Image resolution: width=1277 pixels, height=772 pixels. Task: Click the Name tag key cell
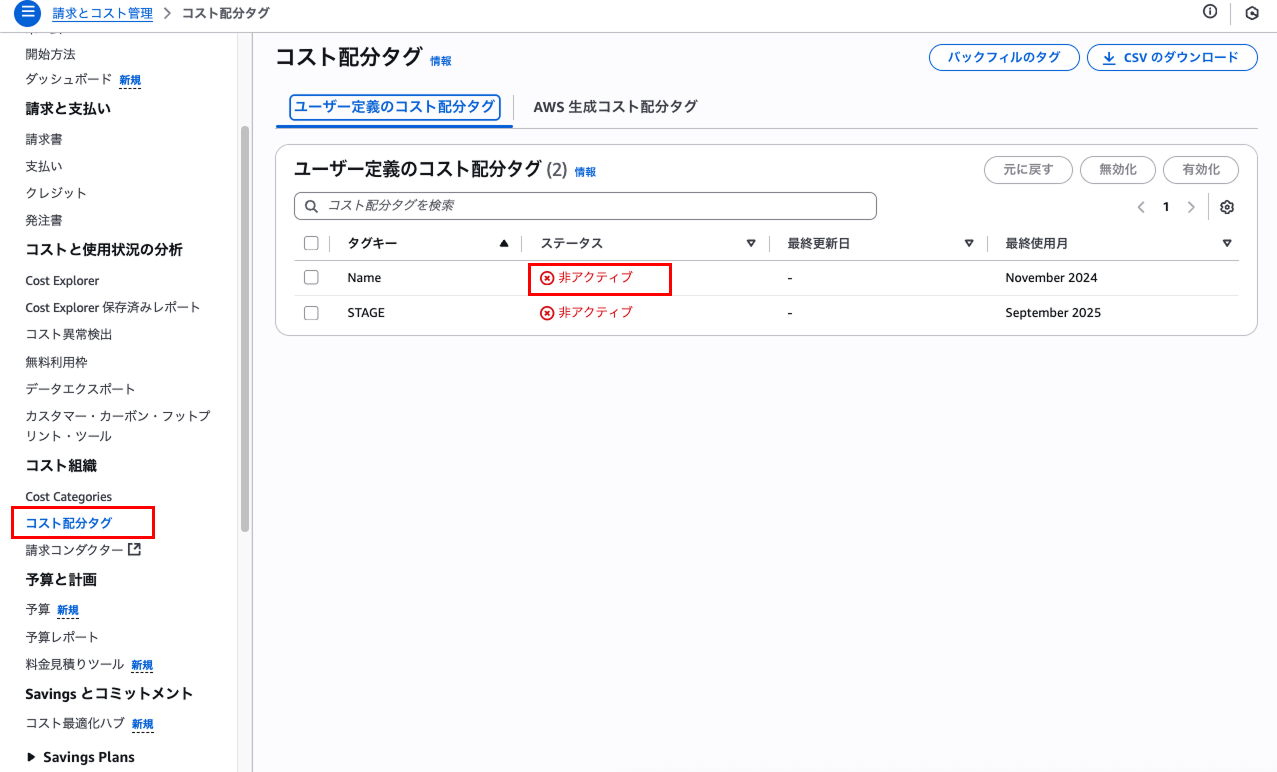[x=364, y=278]
